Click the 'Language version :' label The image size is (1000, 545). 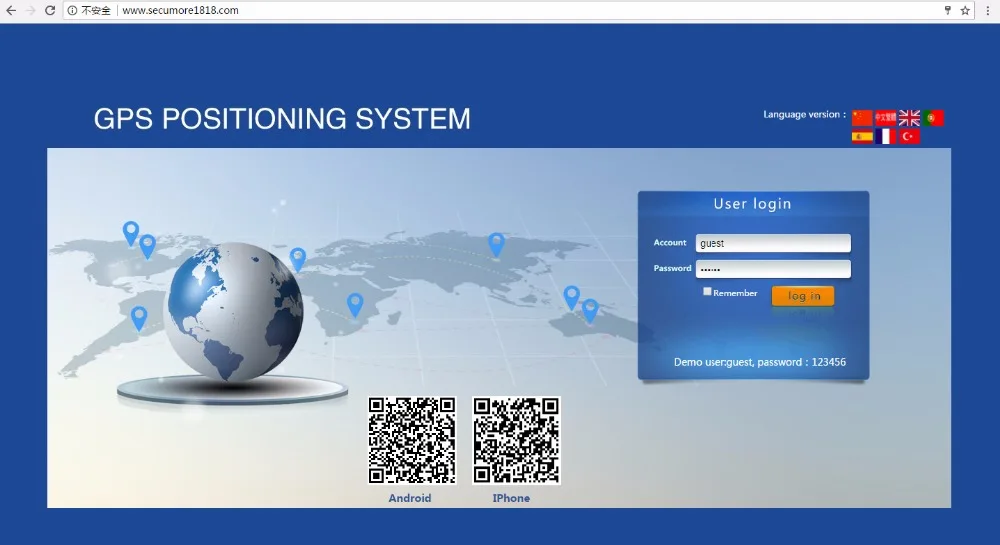(x=804, y=115)
